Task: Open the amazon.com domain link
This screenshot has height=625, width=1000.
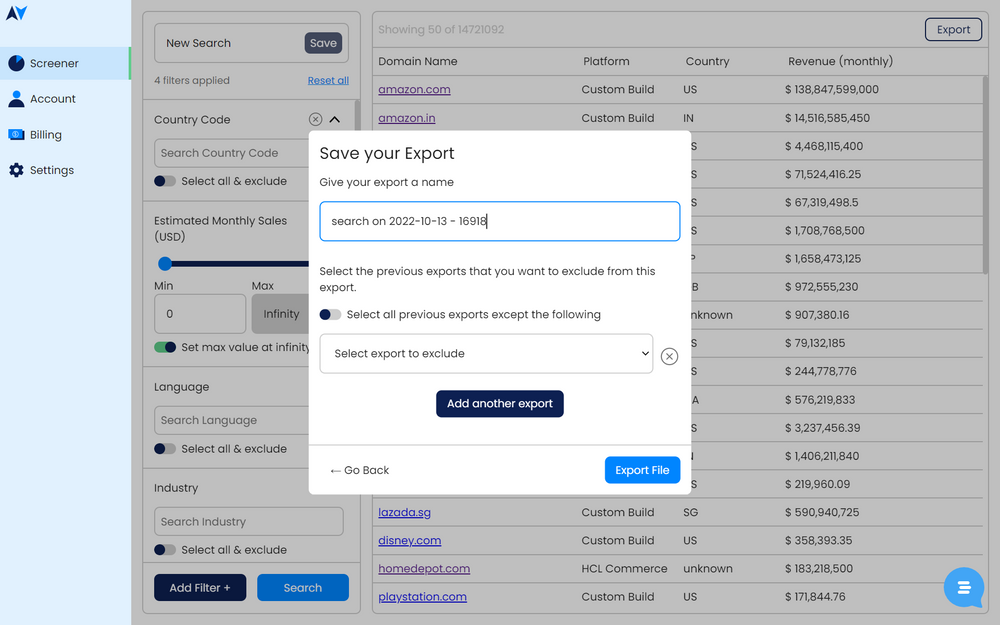Action: tap(414, 89)
